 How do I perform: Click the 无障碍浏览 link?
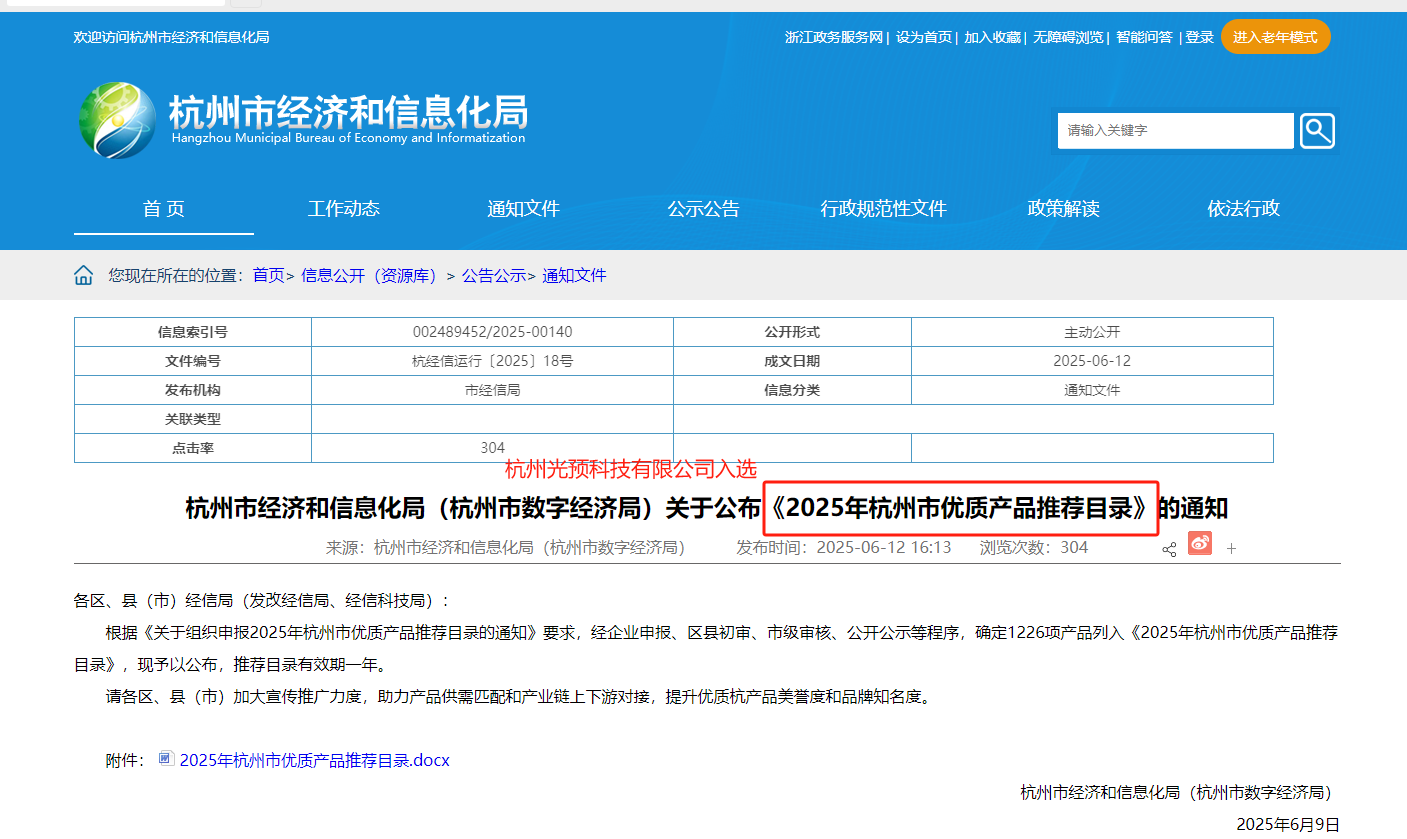(1068, 37)
